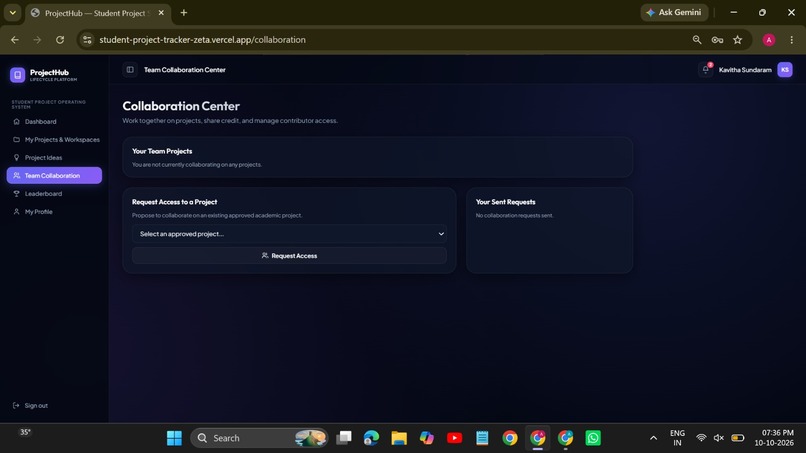
Task: Expand the approved project dropdown
Action: click(x=289, y=234)
